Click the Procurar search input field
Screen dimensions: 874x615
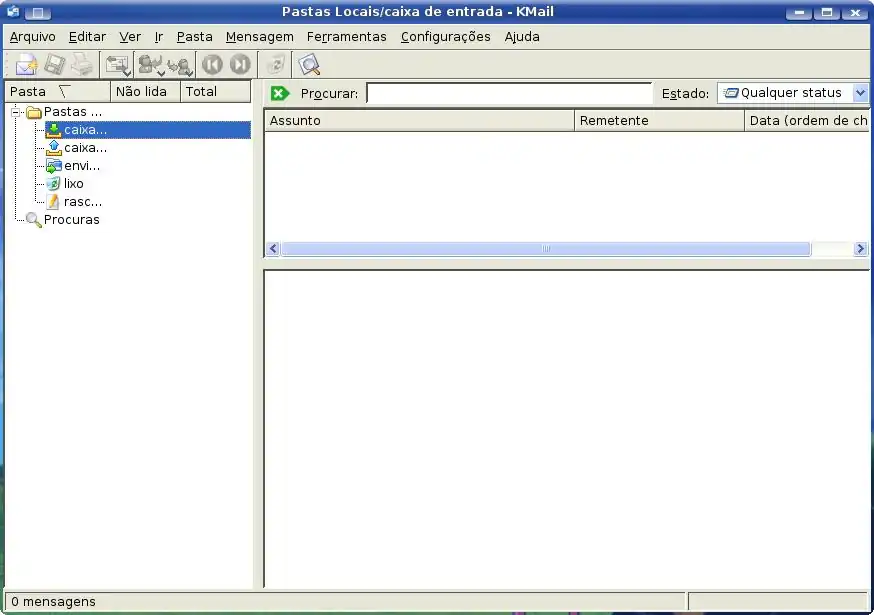click(x=508, y=93)
